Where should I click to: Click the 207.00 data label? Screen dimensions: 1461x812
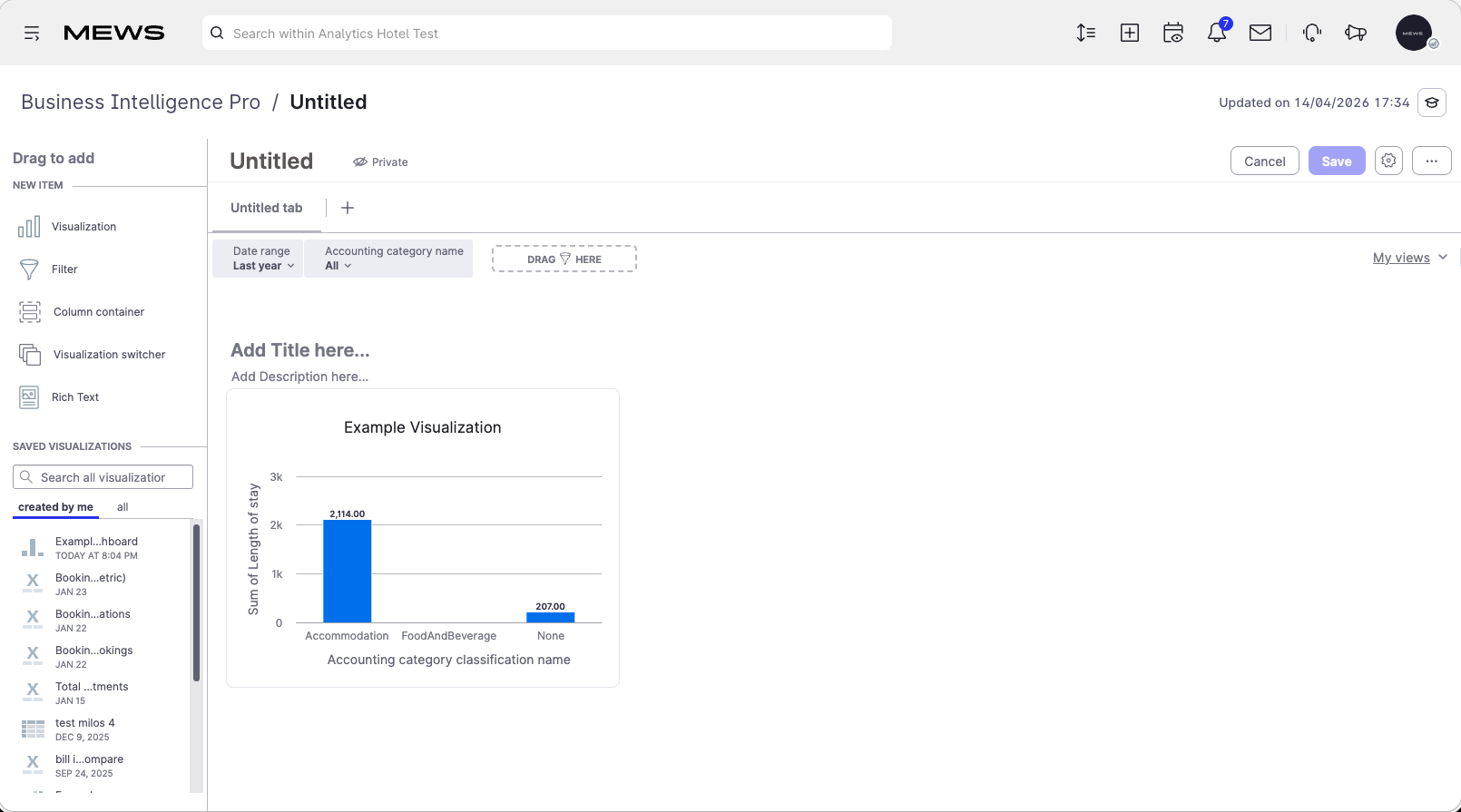pos(550,606)
